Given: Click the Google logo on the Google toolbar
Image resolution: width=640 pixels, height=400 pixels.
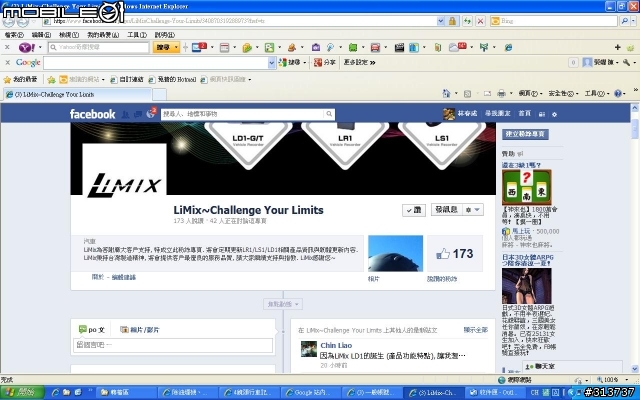Looking at the screenshot, I should [28, 62].
